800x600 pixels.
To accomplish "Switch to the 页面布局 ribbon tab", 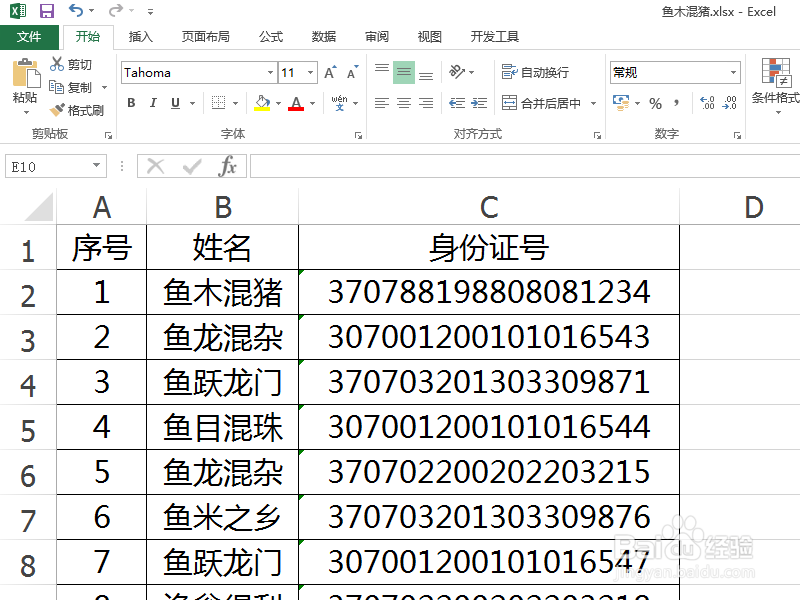I will pos(206,37).
